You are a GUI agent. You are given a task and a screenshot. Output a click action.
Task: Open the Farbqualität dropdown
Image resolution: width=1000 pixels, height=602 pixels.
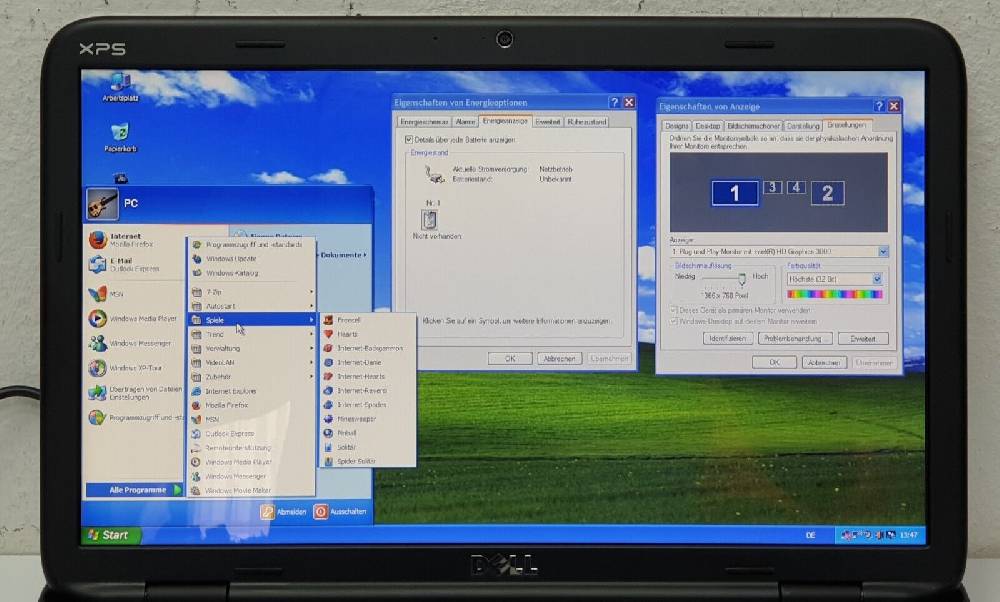tap(878, 279)
